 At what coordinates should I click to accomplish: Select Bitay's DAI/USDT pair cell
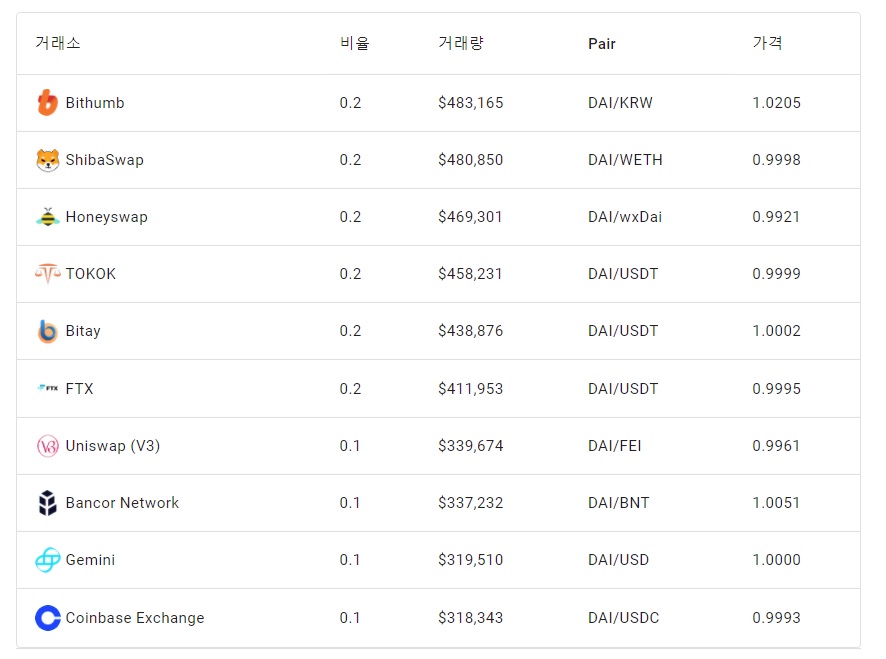coord(623,331)
